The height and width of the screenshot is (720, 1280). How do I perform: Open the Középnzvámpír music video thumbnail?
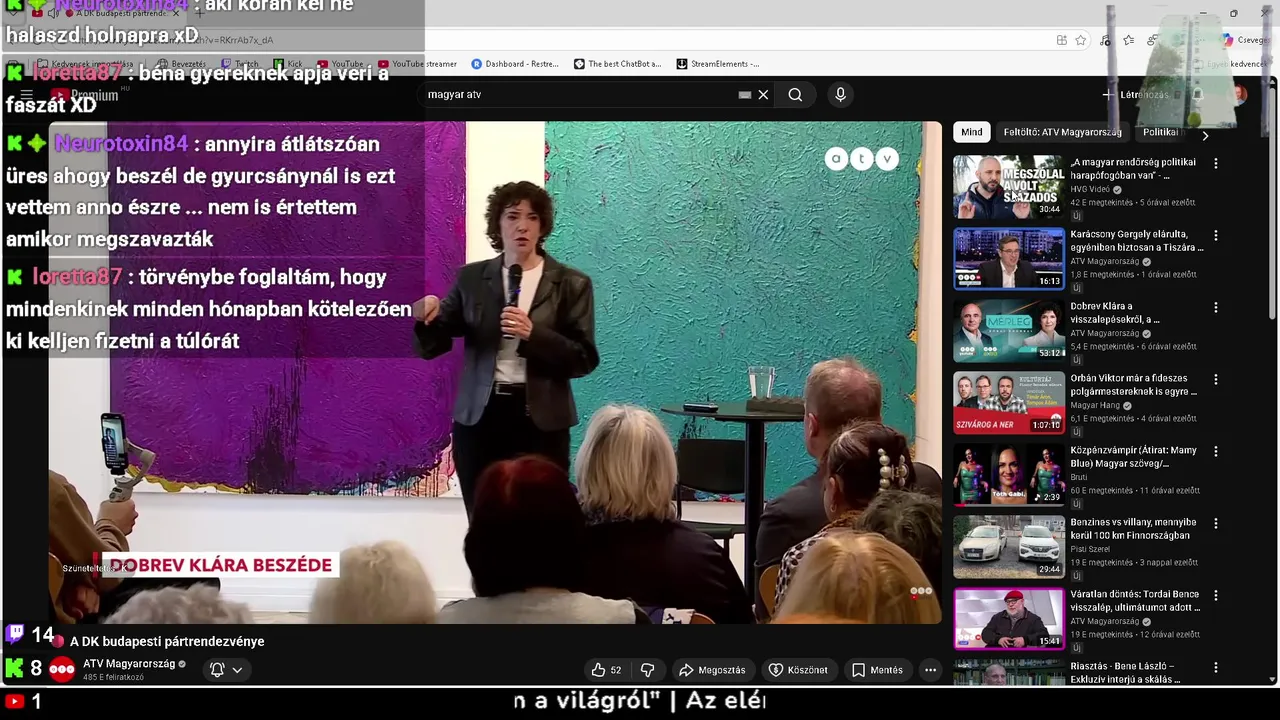[1008, 475]
